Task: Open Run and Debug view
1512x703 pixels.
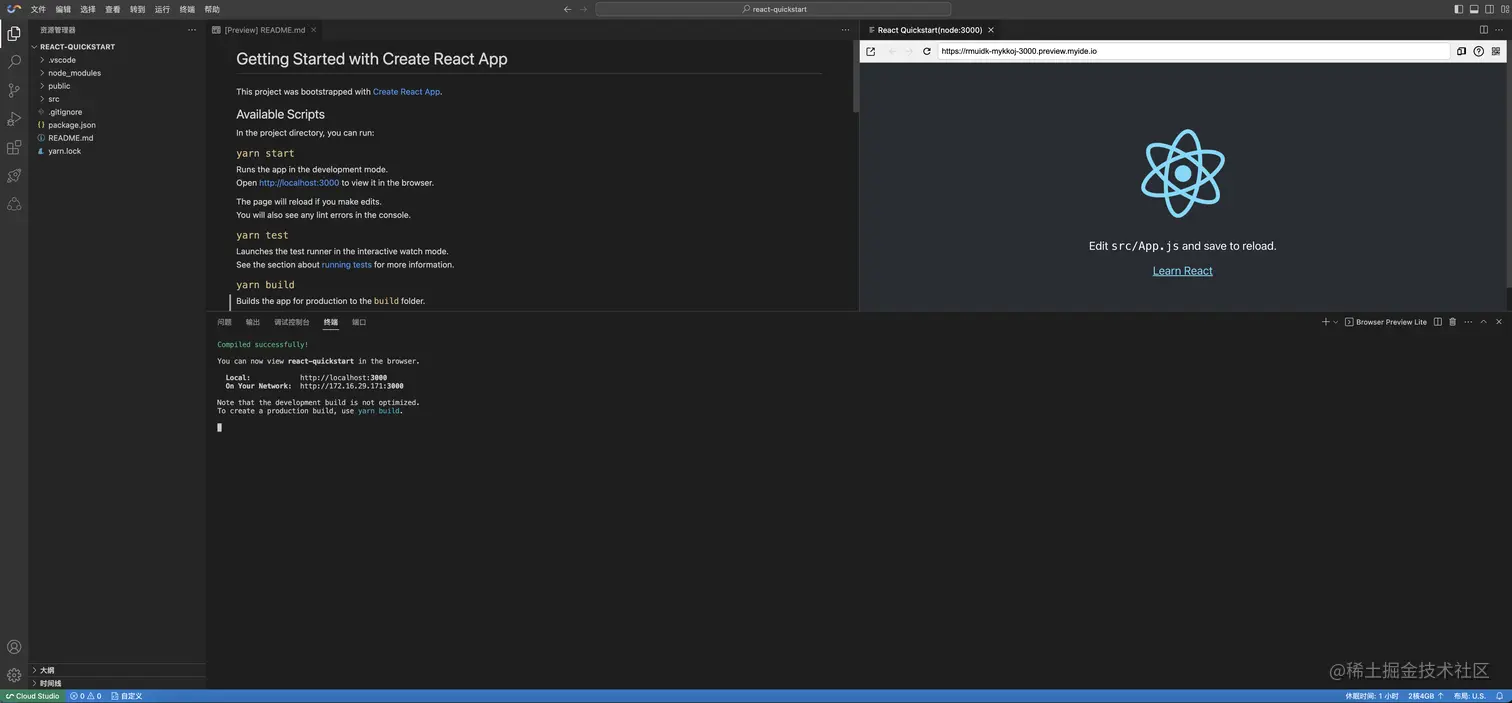Action: click(14, 119)
